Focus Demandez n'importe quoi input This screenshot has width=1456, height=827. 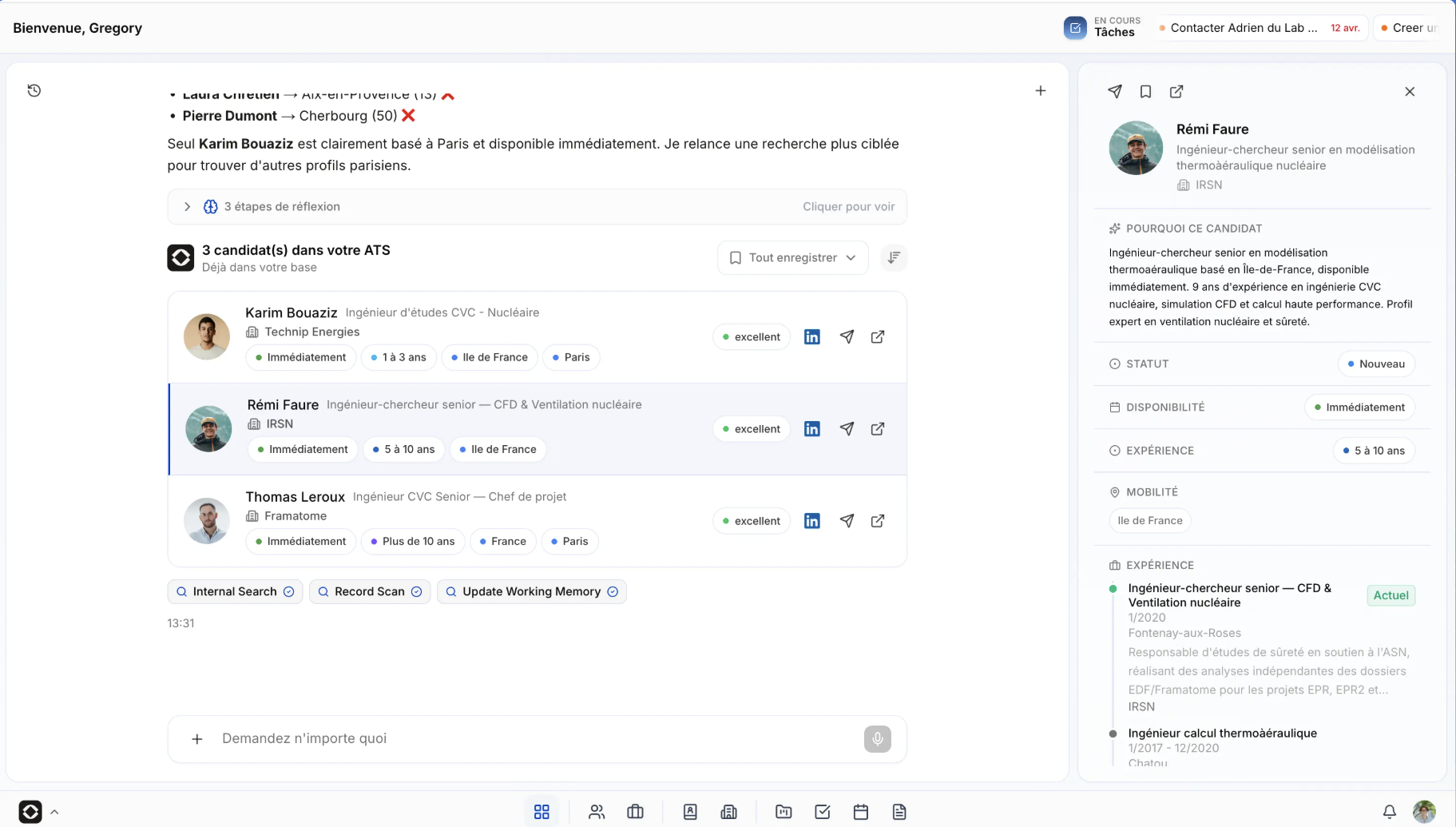pyautogui.click(x=537, y=739)
